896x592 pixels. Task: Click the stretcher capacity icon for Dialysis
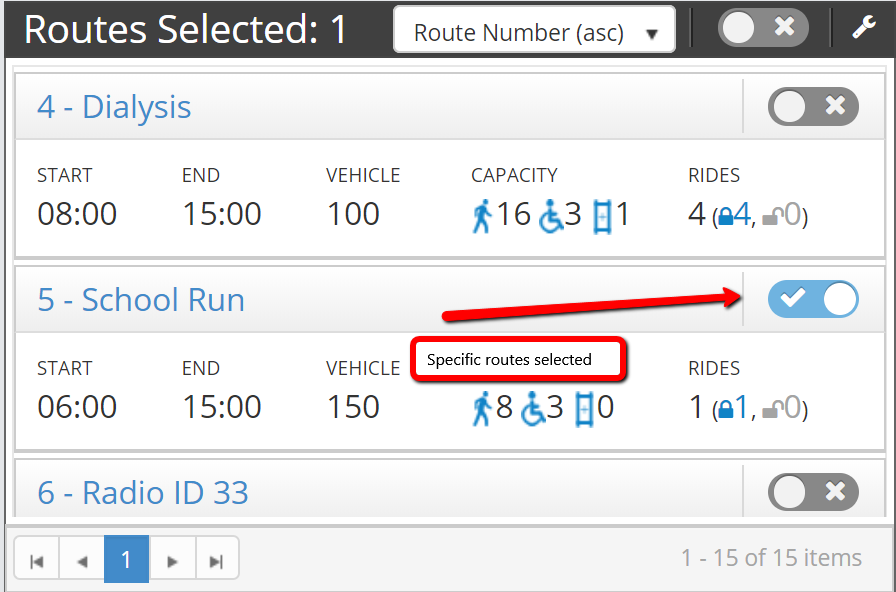click(602, 217)
